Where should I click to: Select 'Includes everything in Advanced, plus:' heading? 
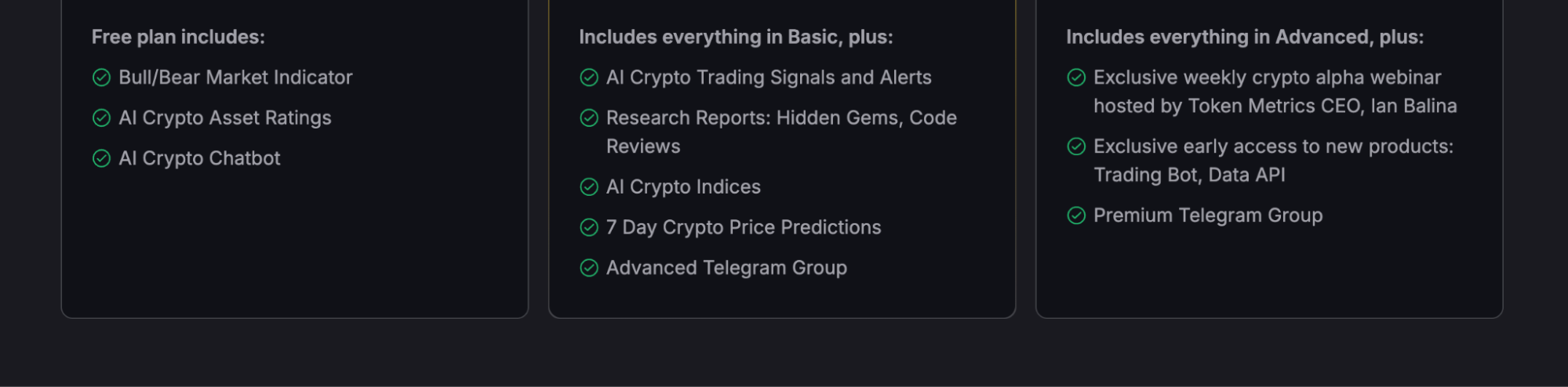(x=1245, y=37)
